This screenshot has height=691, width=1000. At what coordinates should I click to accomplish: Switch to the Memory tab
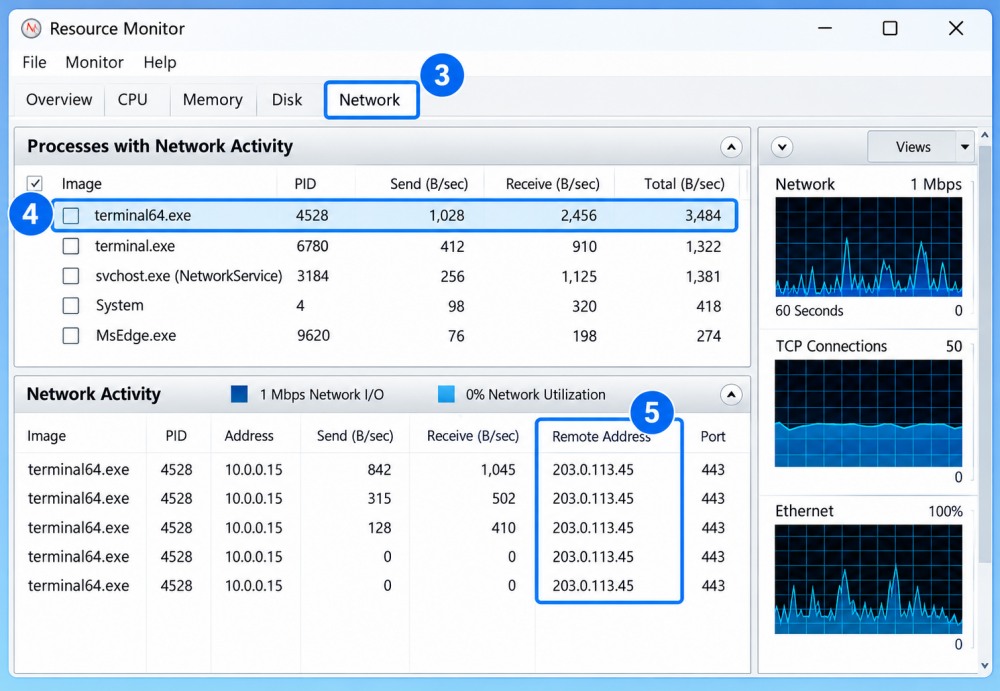tap(212, 100)
